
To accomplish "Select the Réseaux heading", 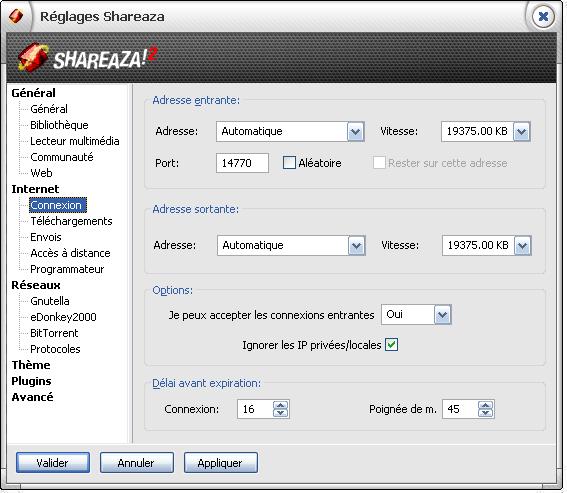I will coord(36,285).
